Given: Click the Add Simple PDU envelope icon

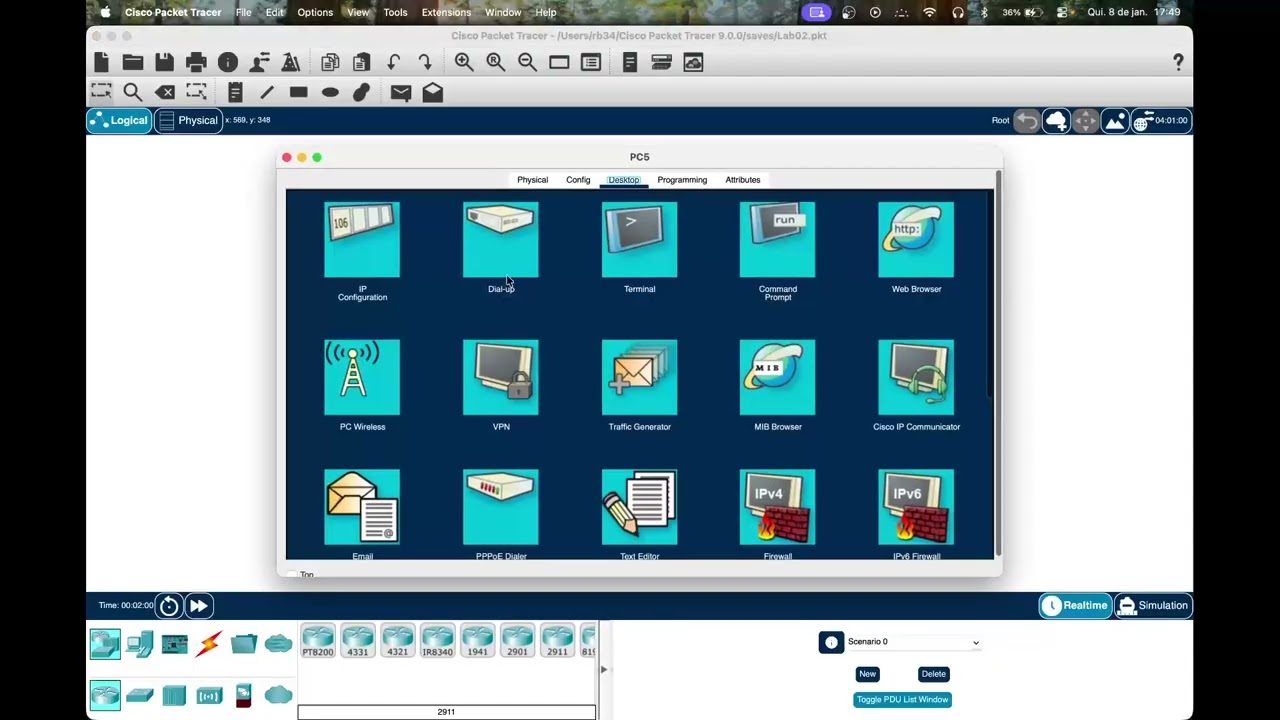Looking at the screenshot, I should pyautogui.click(x=401, y=92).
